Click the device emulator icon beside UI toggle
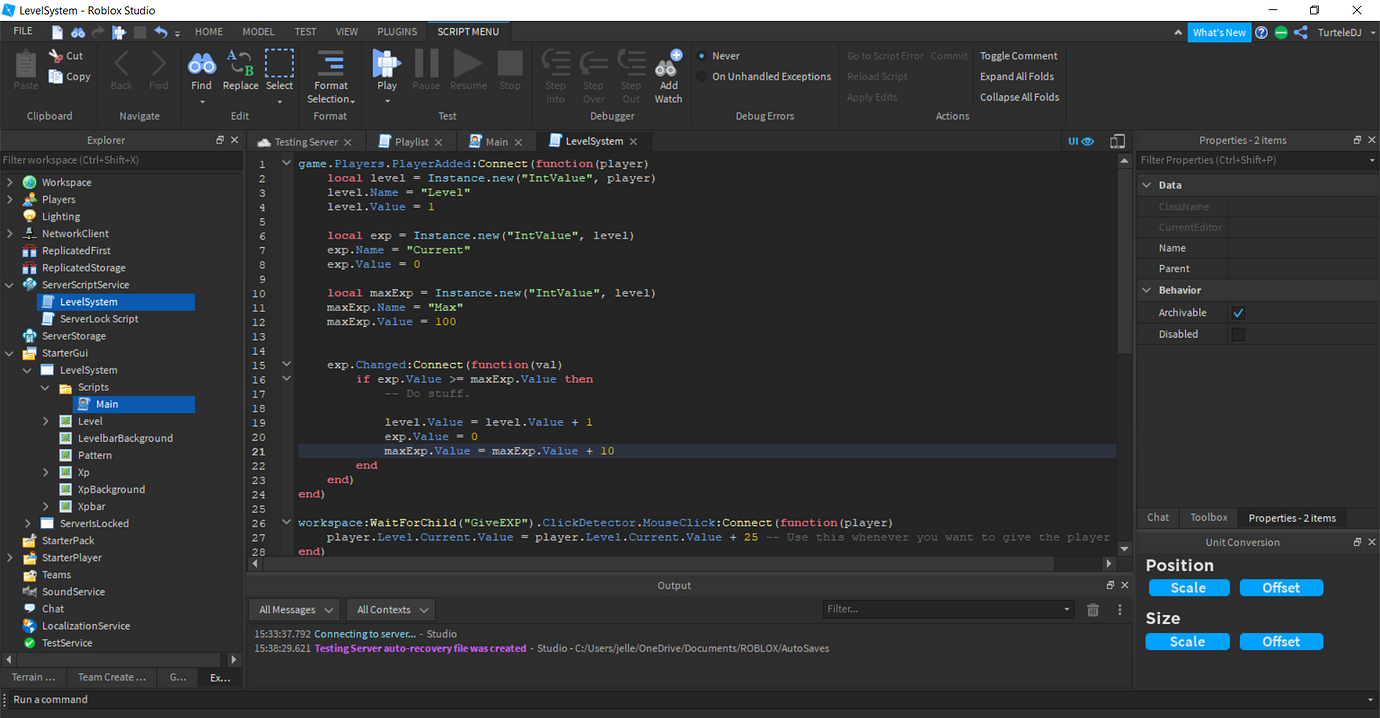1380x718 pixels. click(1117, 141)
